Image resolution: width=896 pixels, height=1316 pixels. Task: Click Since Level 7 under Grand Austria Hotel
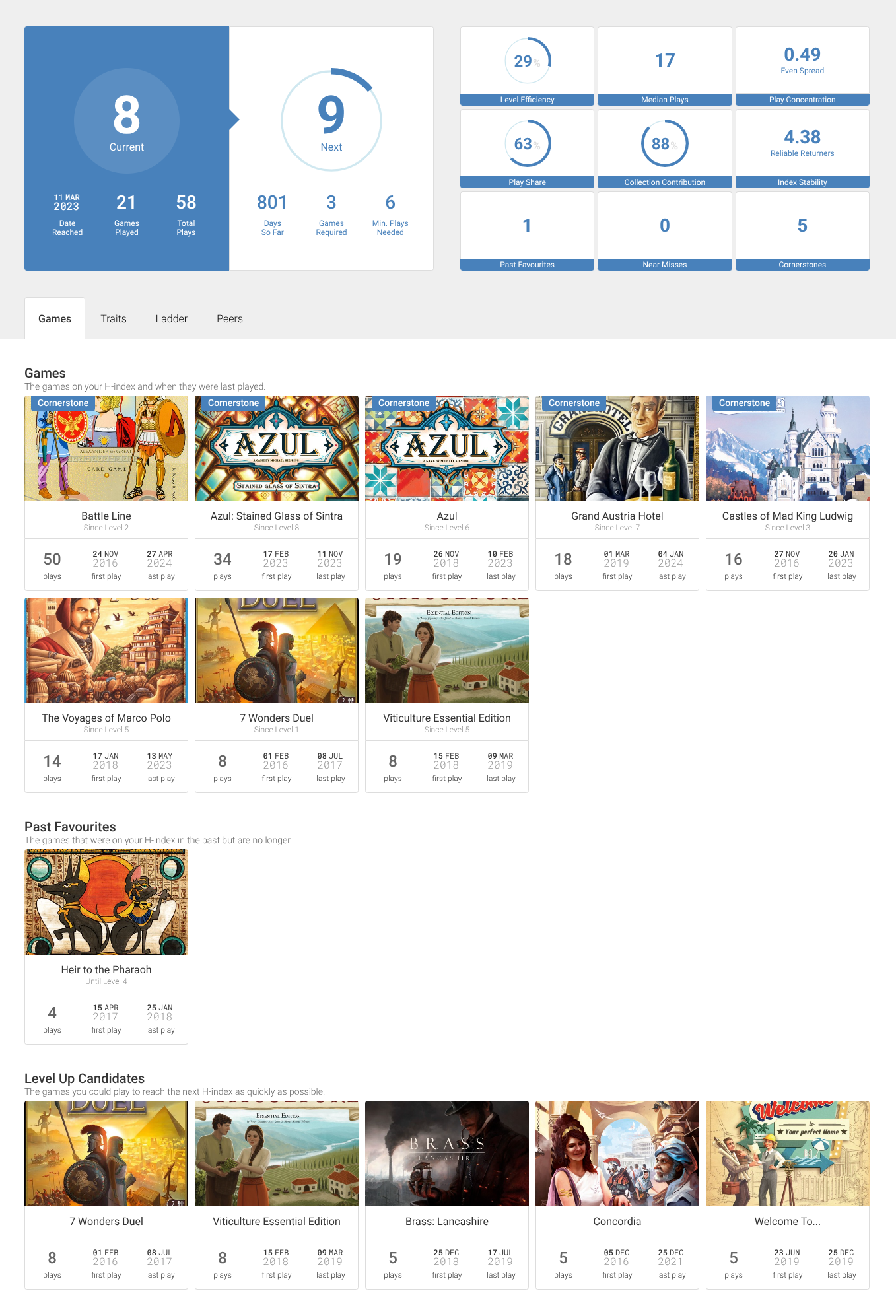click(x=617, y=528)
